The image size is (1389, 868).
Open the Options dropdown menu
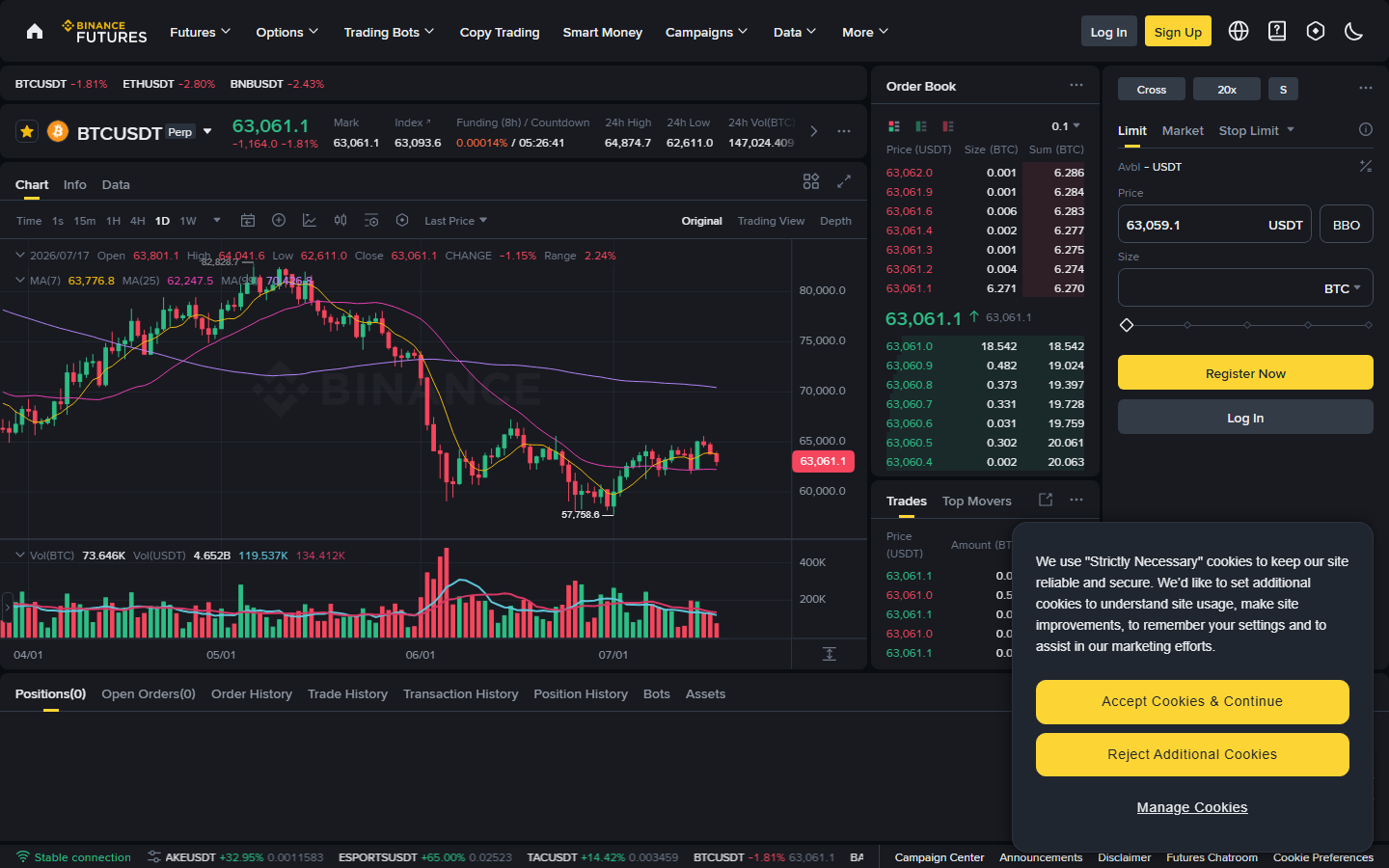tap(286, 32)
